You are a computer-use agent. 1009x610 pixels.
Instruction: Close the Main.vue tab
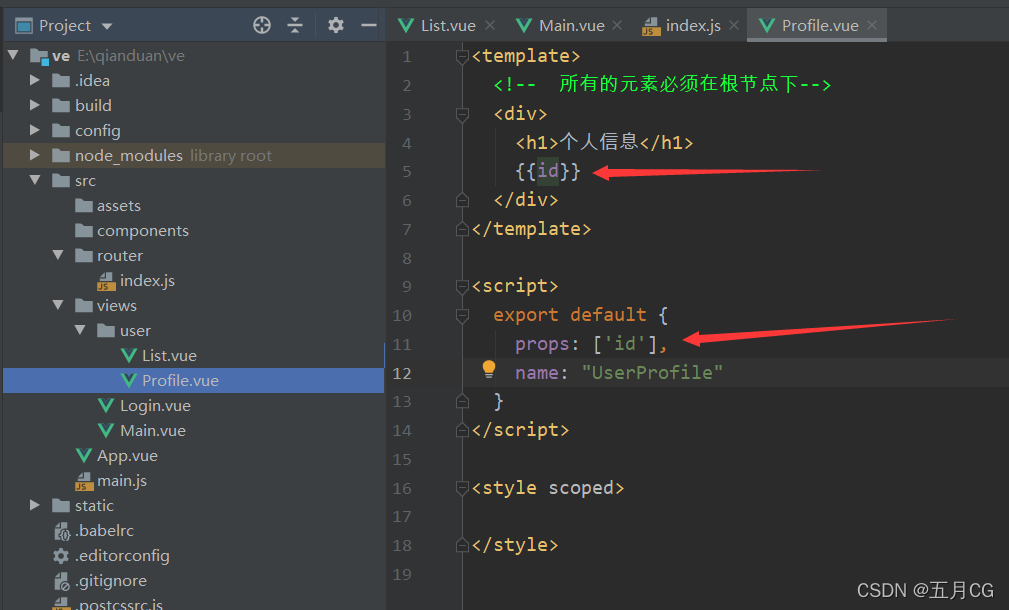coord(617,25)
